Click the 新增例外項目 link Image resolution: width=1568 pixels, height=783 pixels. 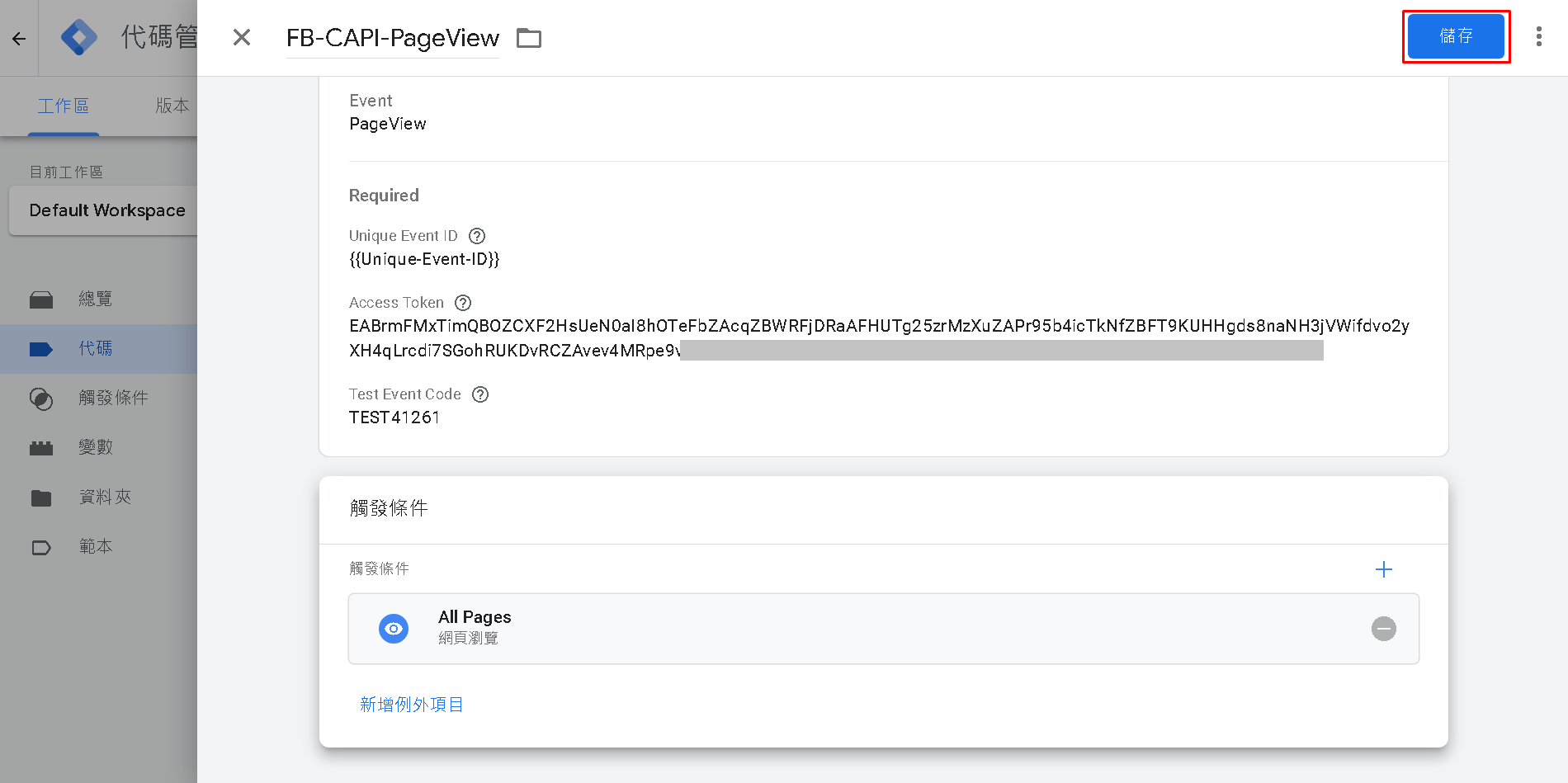coord(412,705)
